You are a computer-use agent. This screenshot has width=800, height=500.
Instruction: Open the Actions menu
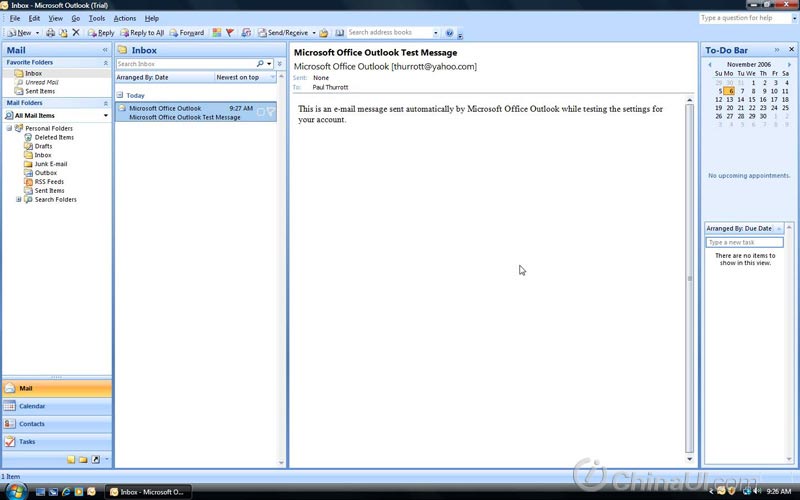[124, 18]
